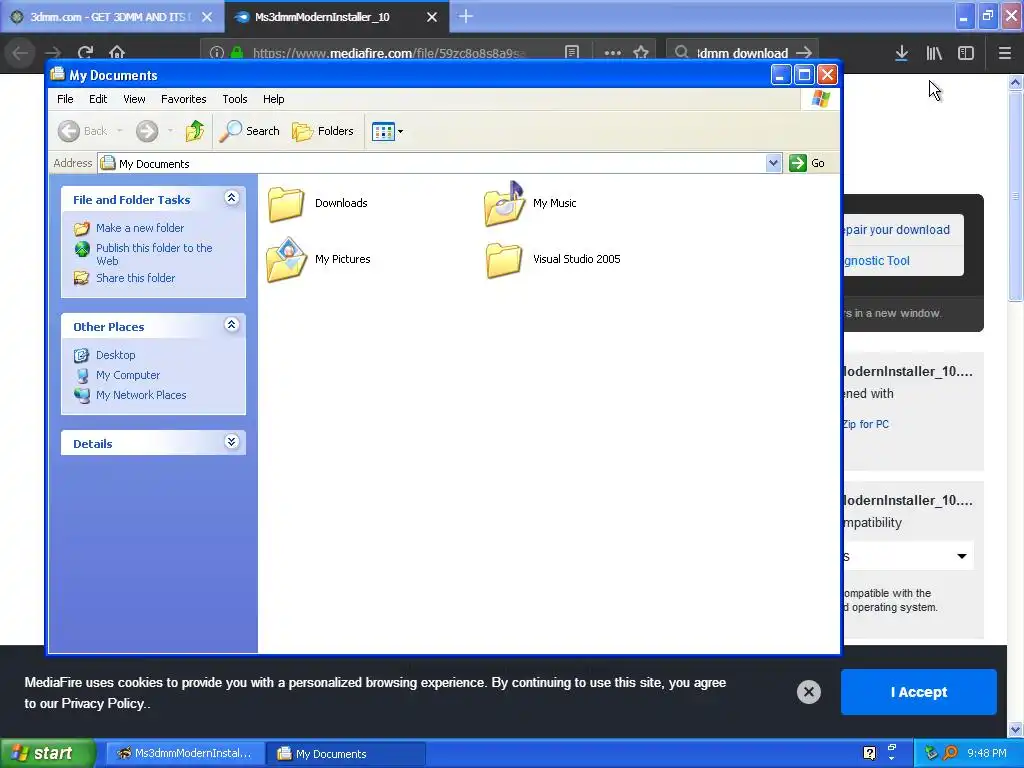Close the 3dmm.com browser tab
The width and height of the screenshot is (1024, 768).
coord(207,17)
